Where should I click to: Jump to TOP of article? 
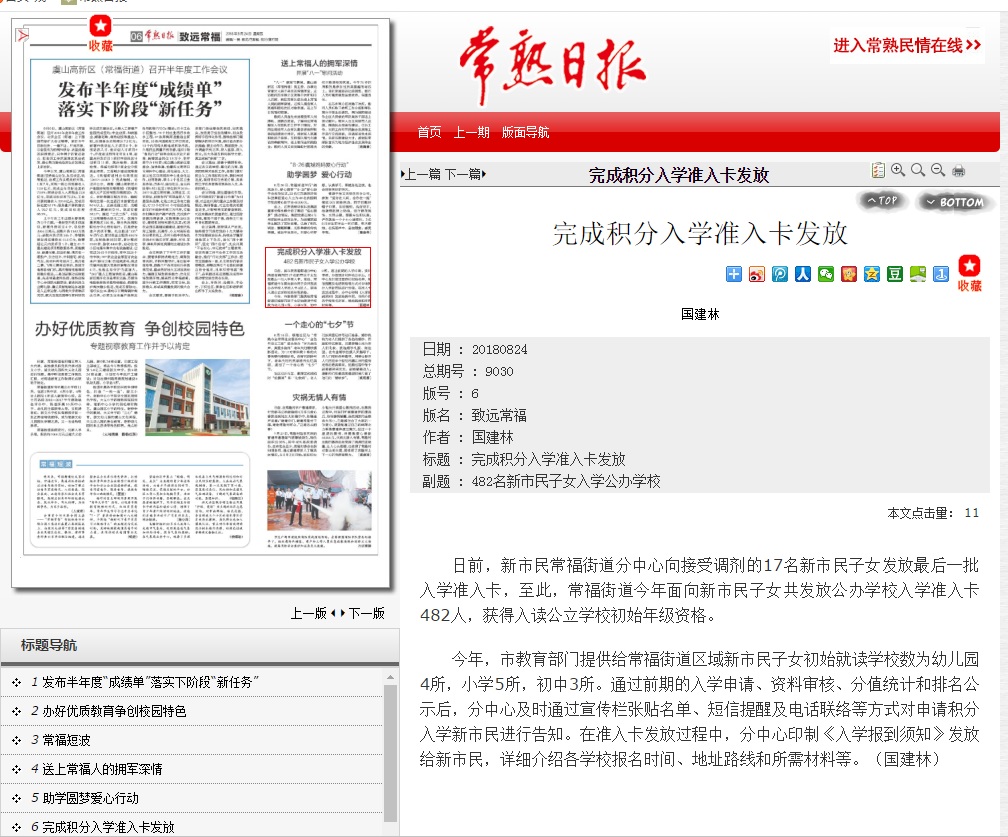(881, 201)
